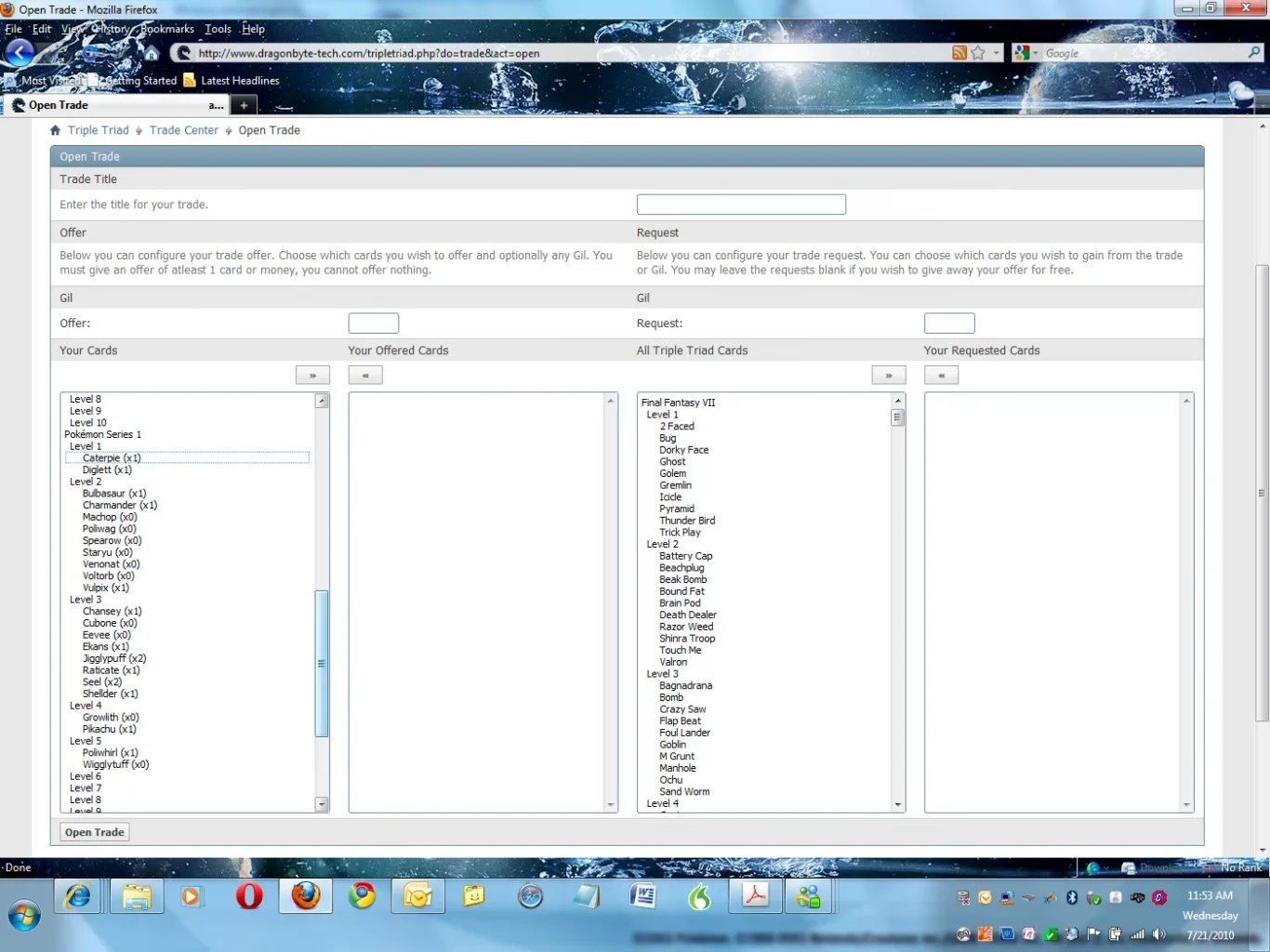This screenshot has height=952, width=1270.
Task: Select 2 Faced card in list
Action: click(677, 427)
